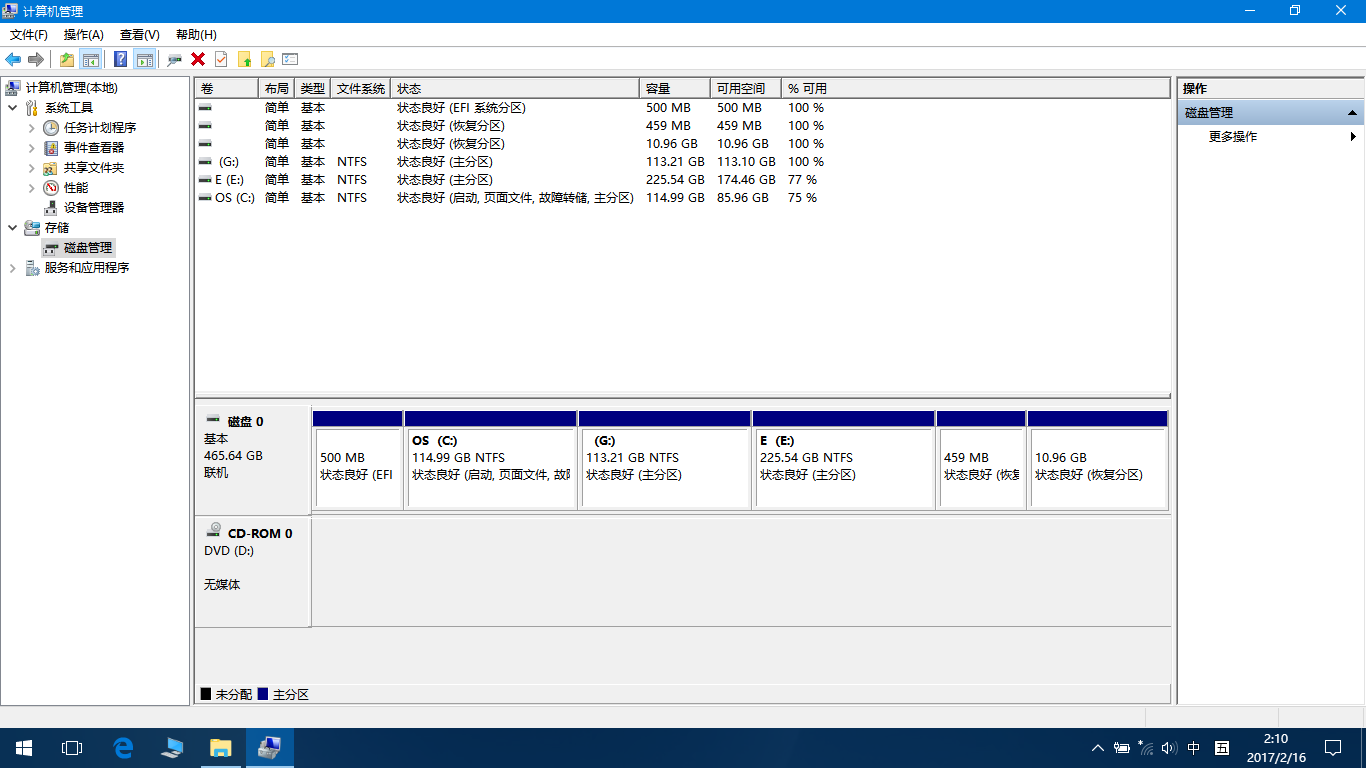Click the yellow page with magnifier icon
Image resolution: width=1366 pixels, height=768 pixels.
267,59
